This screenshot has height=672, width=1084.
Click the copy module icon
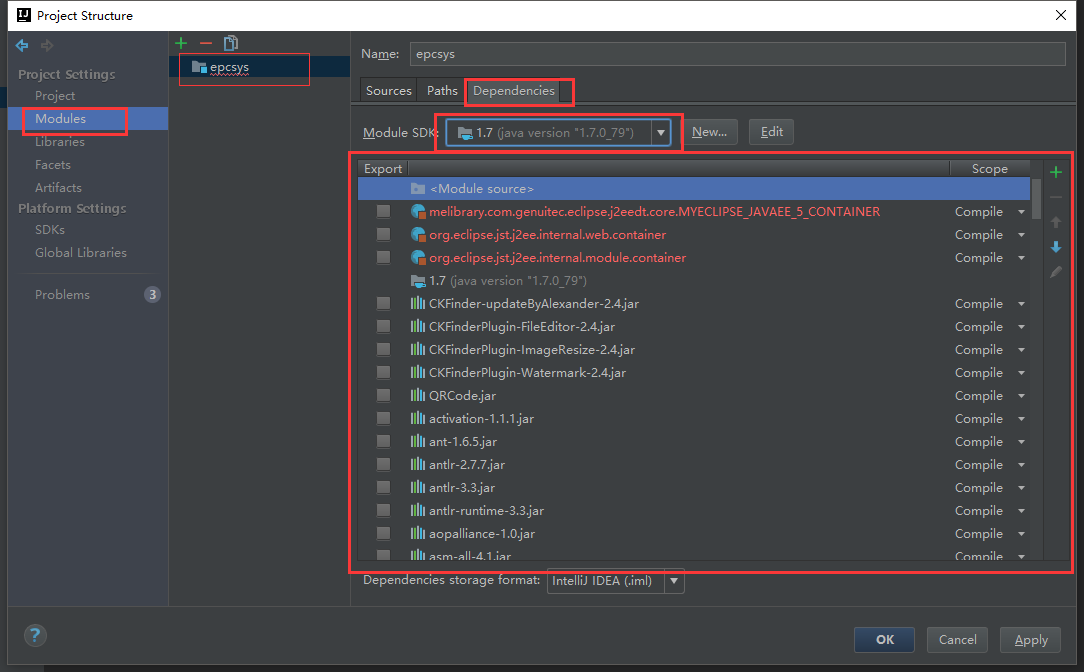[231, 43]
